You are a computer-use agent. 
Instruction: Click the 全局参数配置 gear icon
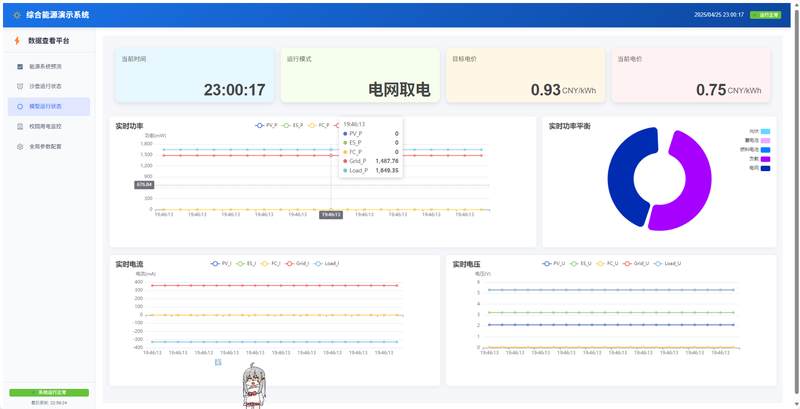[20, 146]
